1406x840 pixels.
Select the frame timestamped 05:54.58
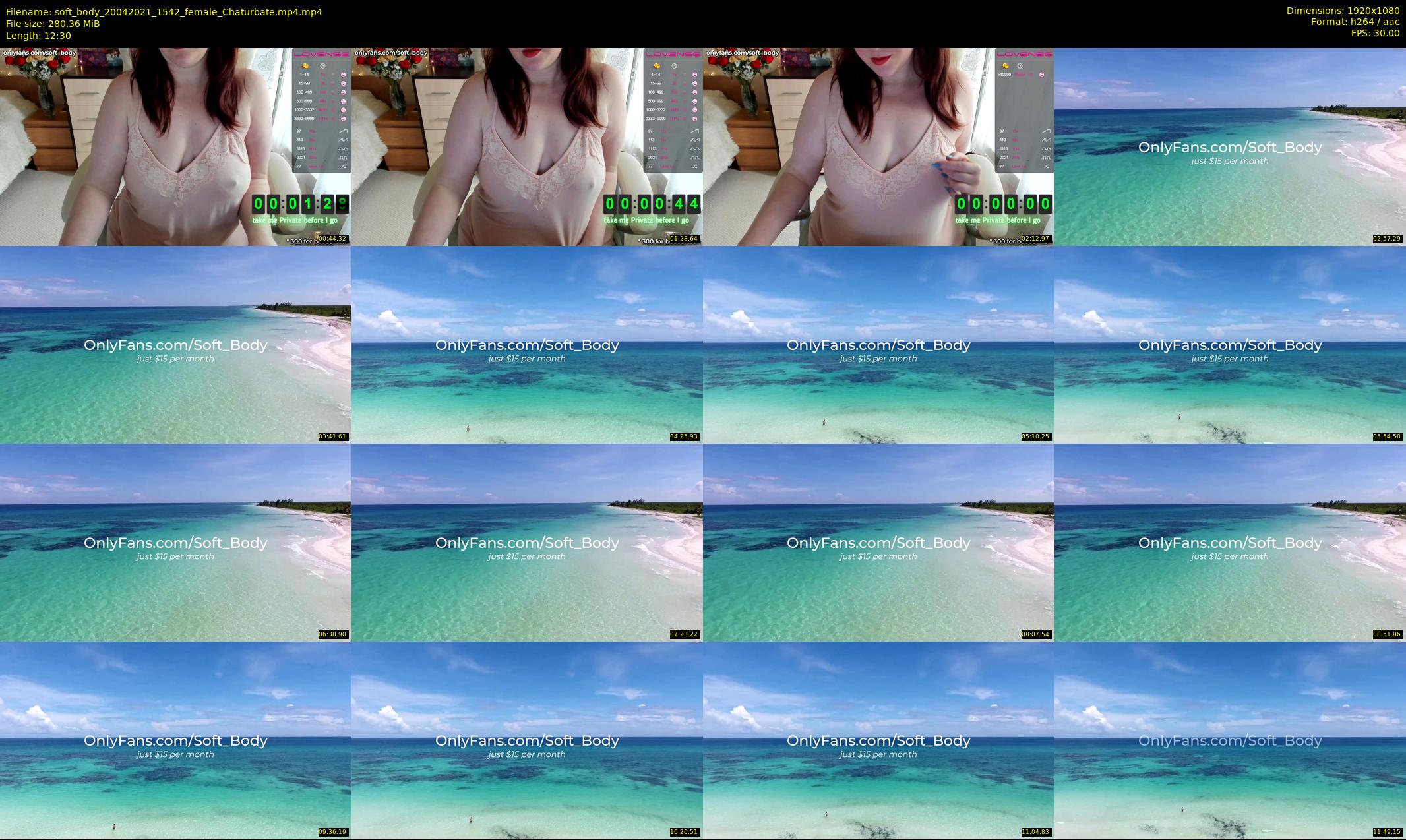(x=1230, y=344)
